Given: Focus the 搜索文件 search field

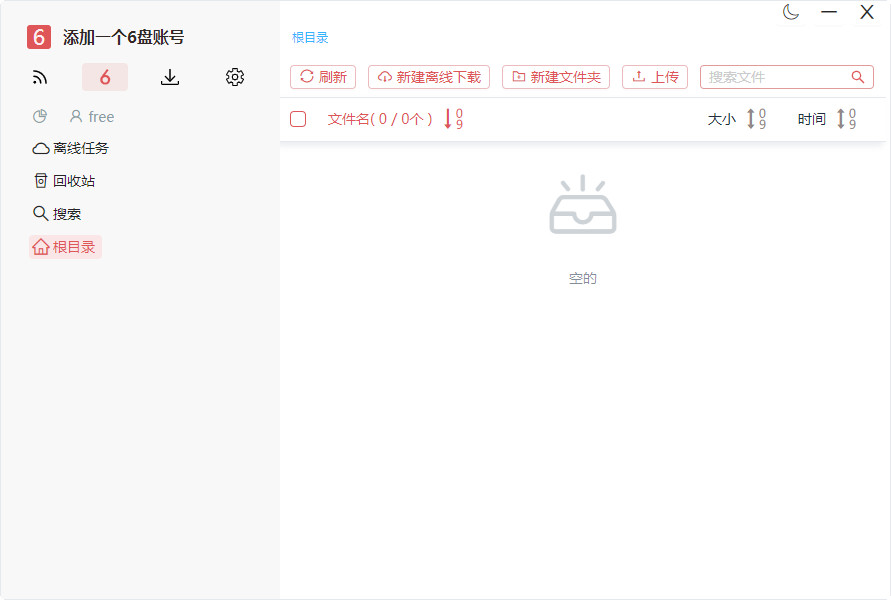Looking at the screenshot, I should pyautogui.click(x=775, y=77).
